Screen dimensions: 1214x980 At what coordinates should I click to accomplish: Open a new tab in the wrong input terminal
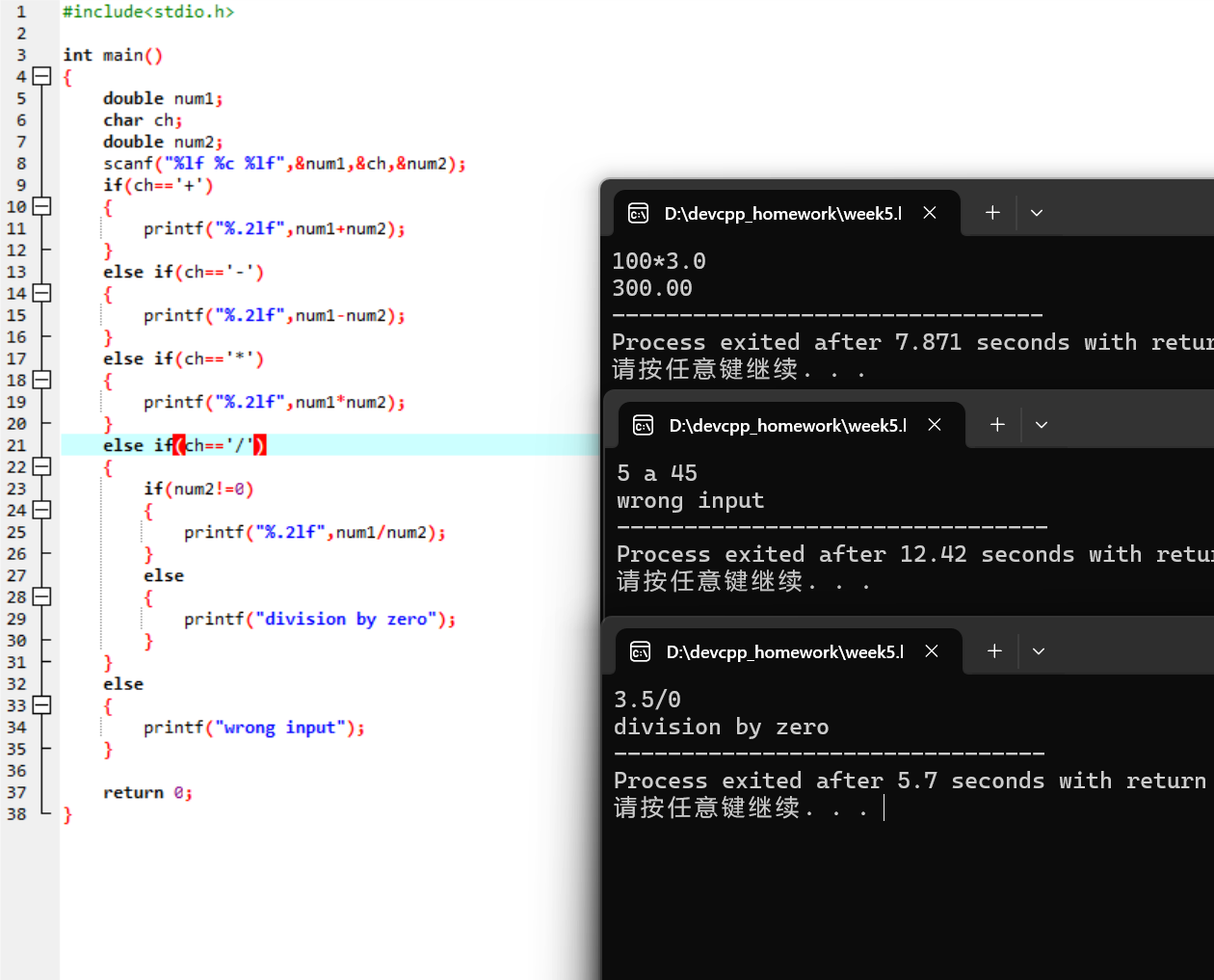click(997, 425)
